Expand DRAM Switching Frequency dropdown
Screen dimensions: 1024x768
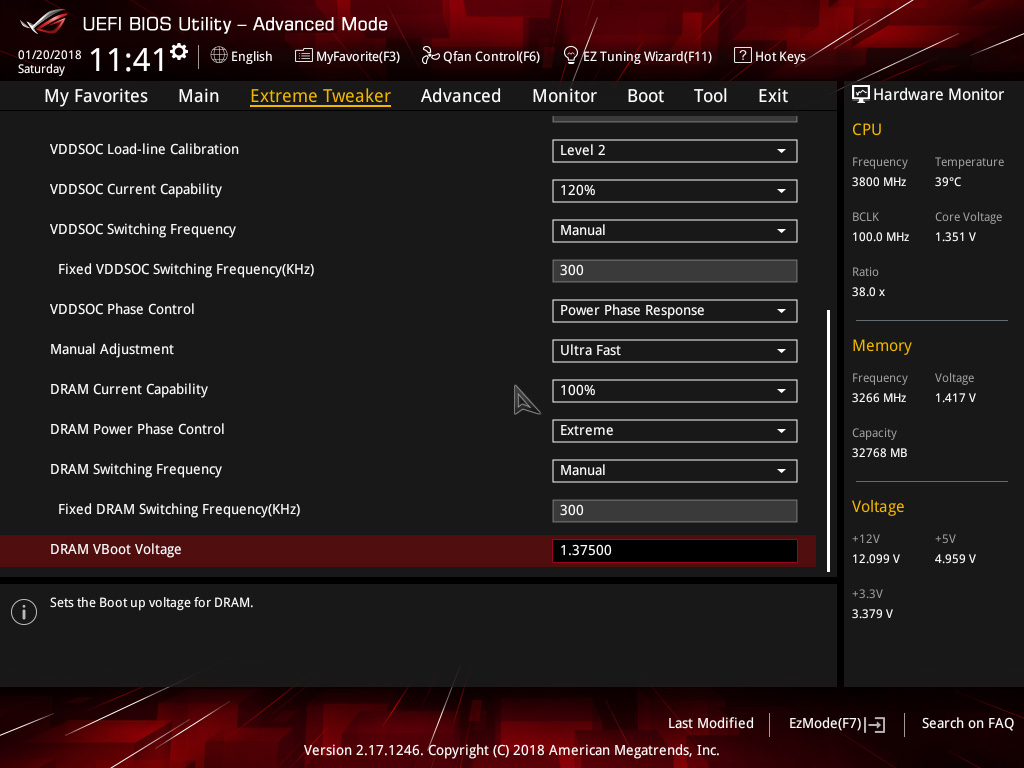675,471
